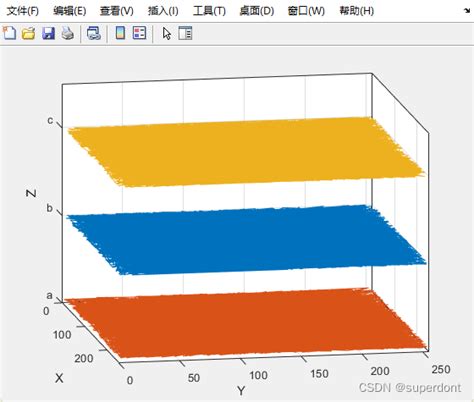Open the 帮助(H) menu
This screenshot has width=474, height=402.
pos(357,11)
